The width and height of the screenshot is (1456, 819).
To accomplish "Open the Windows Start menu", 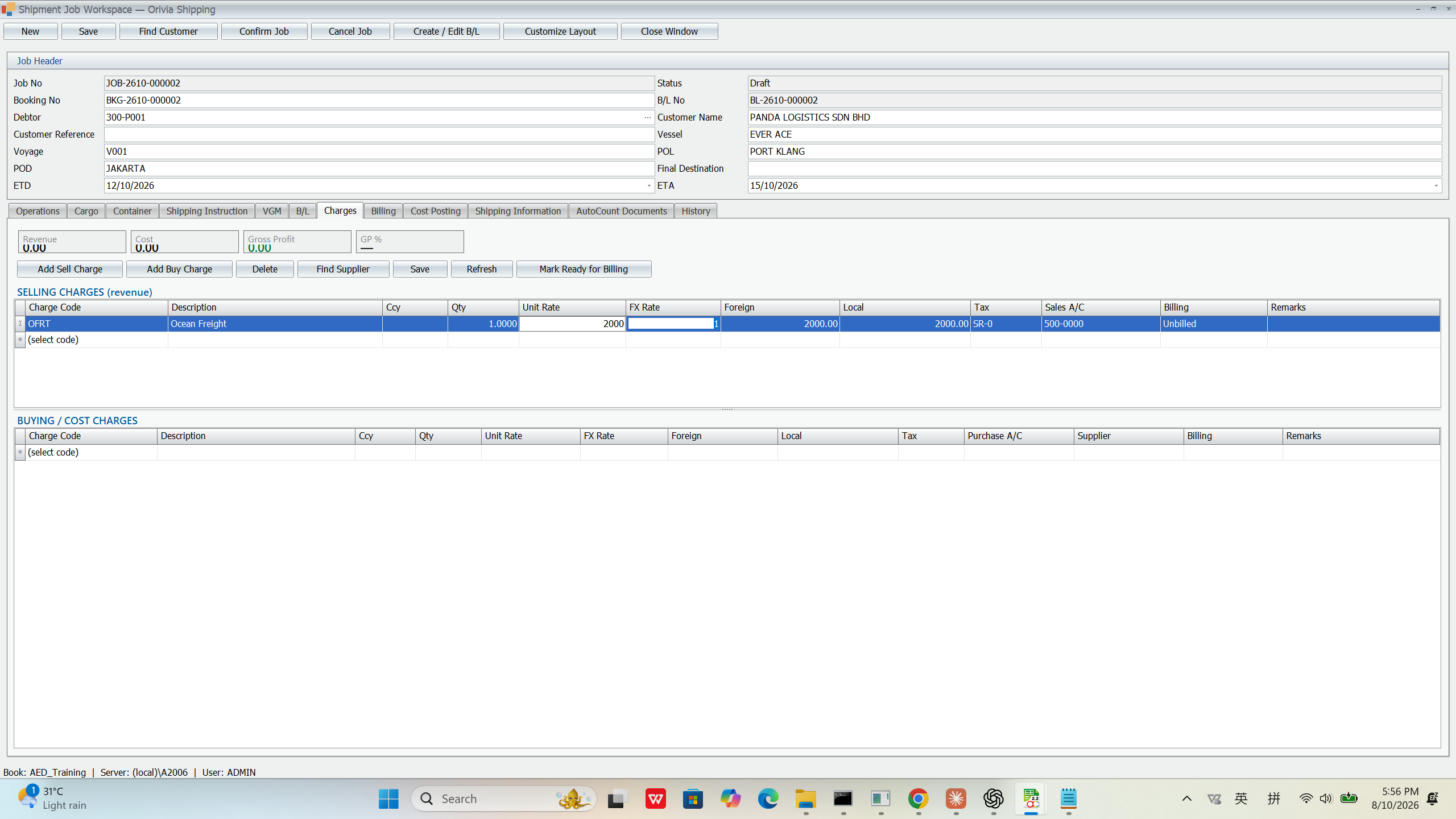I will [x=389, y=798].
